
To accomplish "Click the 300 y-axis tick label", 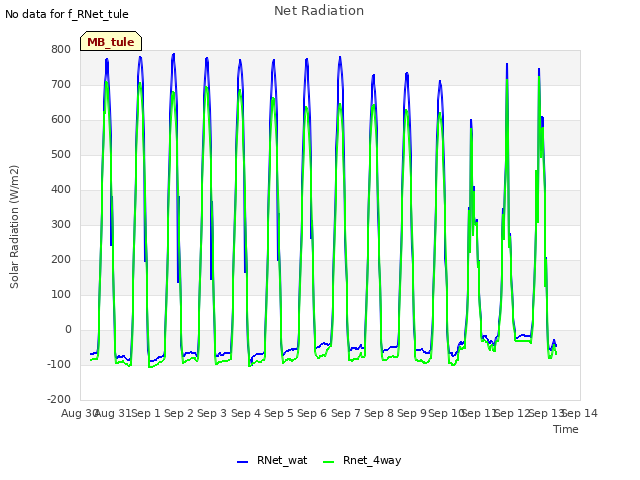I will coord(61,224).
